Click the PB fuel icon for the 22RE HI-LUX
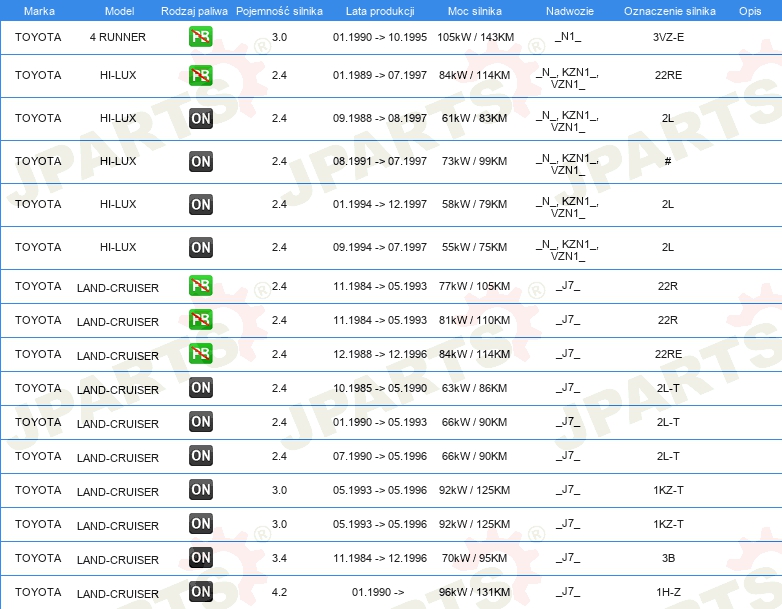 (200, 76)
